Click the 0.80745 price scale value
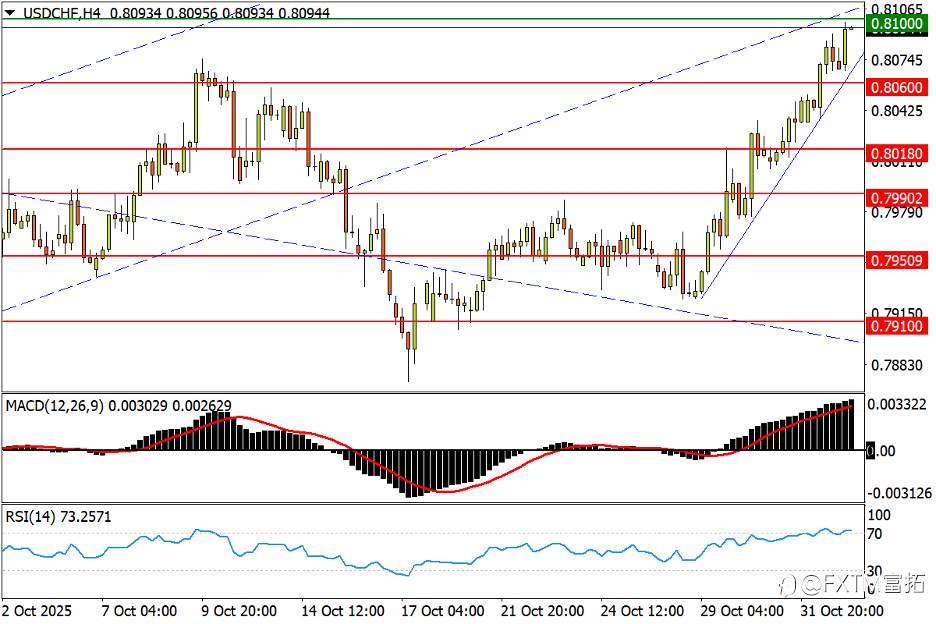Image resolution: width=936 pixels, height=624 pixels. (x=897, y=60)
